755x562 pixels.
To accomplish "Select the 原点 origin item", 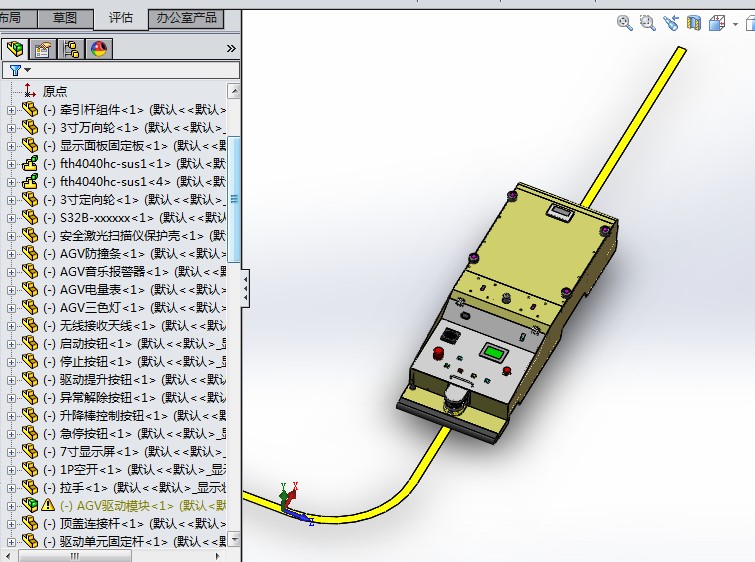I will point(54,91).
